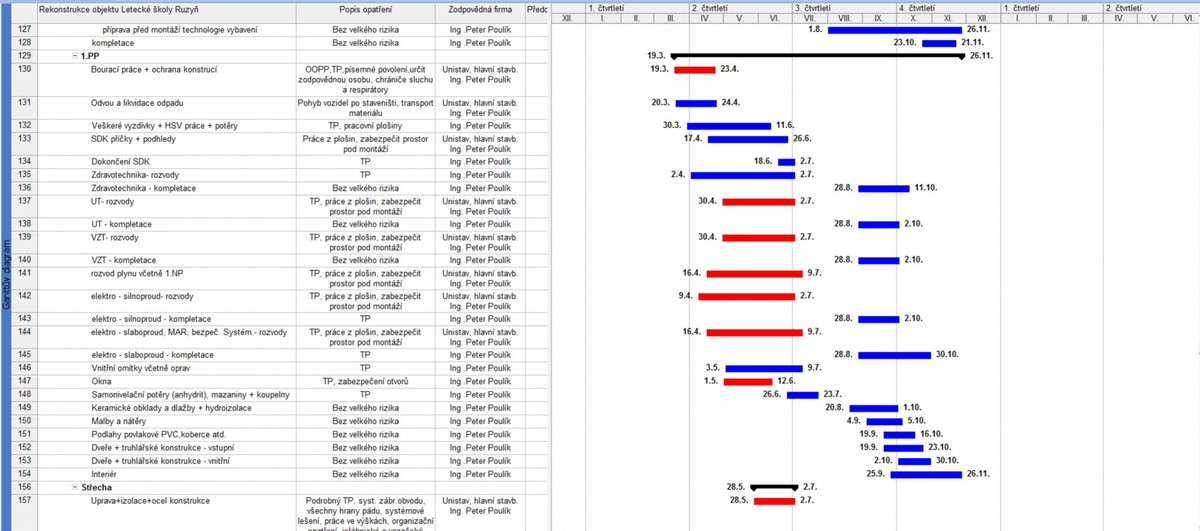Select task 'rozvod plynu včetně 1.NP'
Viewport: 1200px width, 531px height.
point(140,273)
